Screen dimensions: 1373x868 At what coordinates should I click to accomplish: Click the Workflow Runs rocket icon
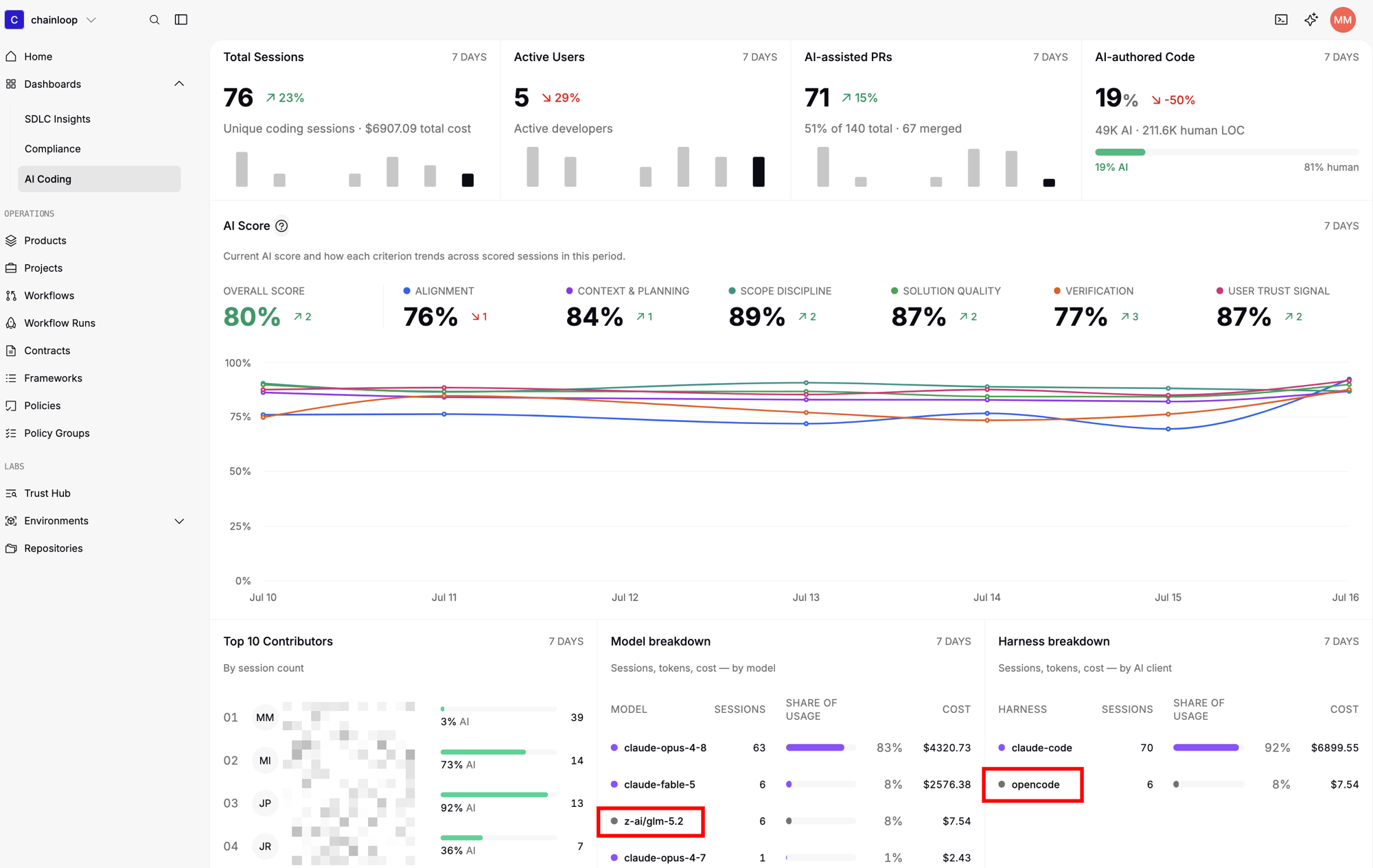[11, 323]
